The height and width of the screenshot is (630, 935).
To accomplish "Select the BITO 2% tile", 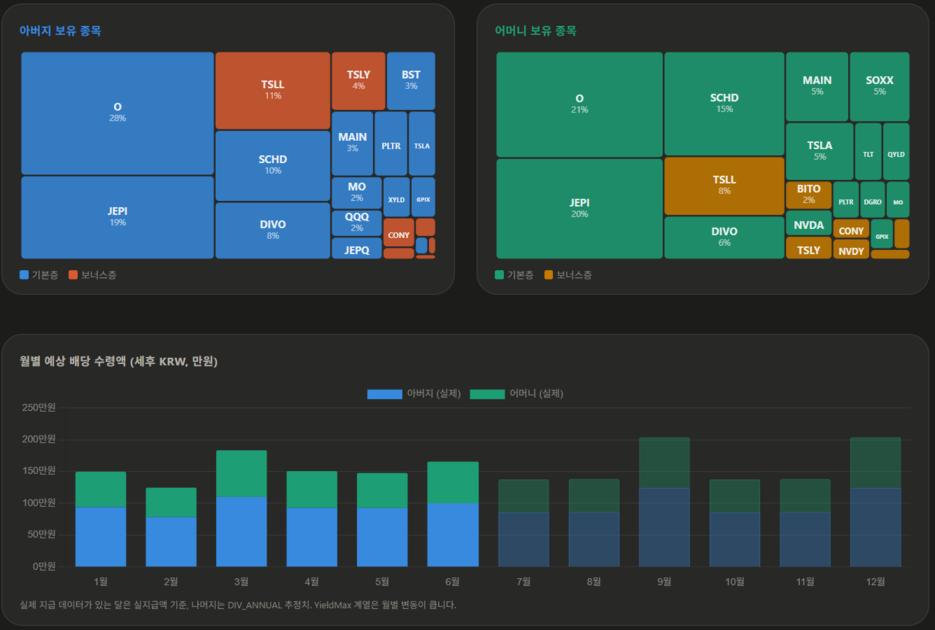I will 809,195.
